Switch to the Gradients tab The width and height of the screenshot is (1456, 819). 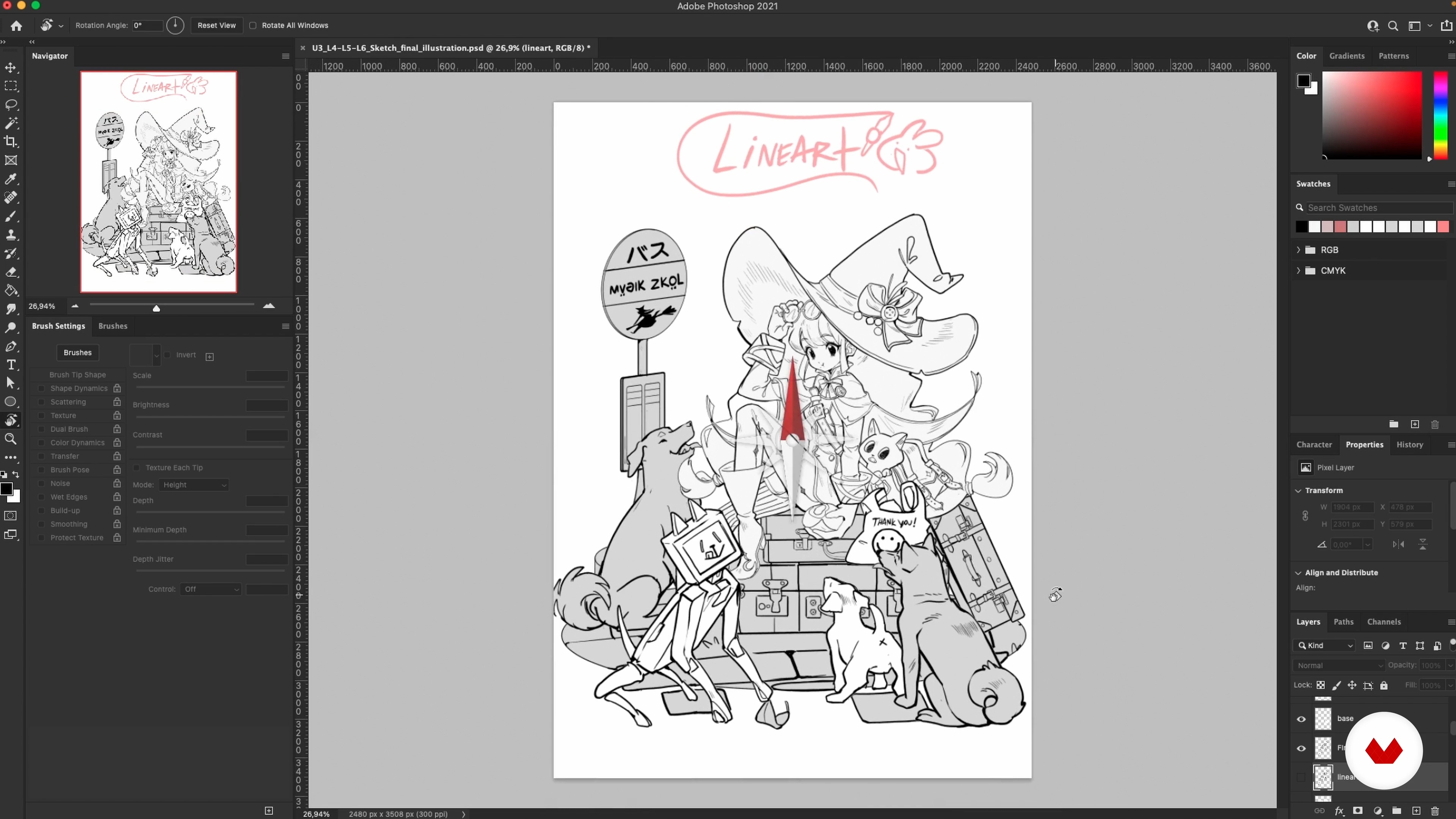point(1346,56)
